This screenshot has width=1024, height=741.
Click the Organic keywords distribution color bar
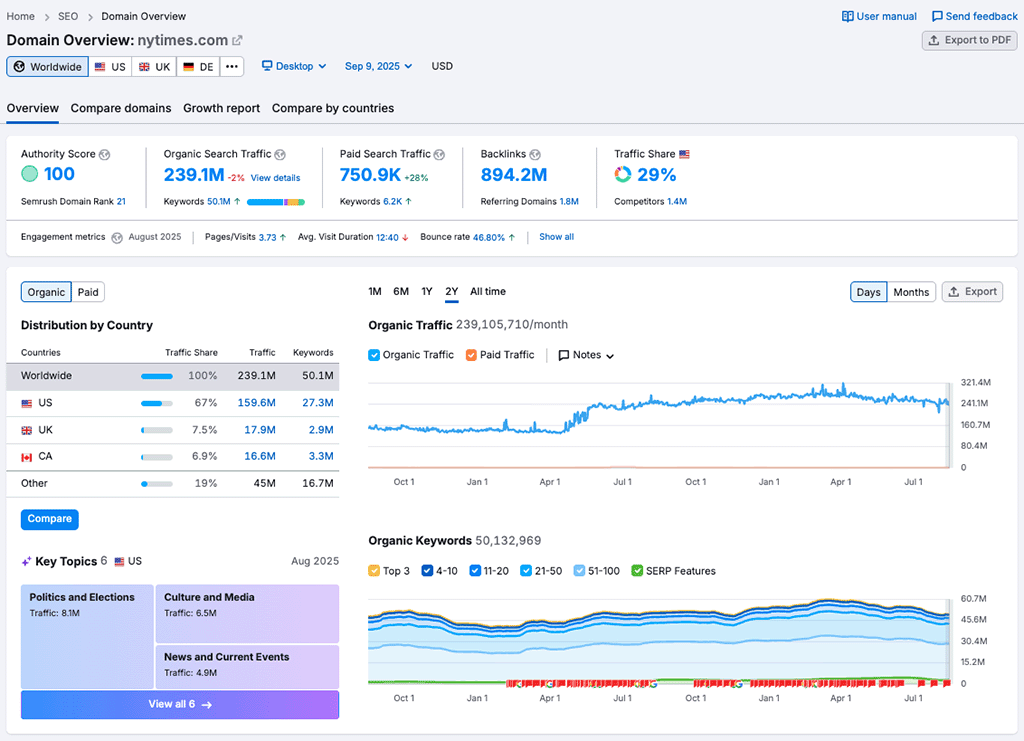coord(276,202)
